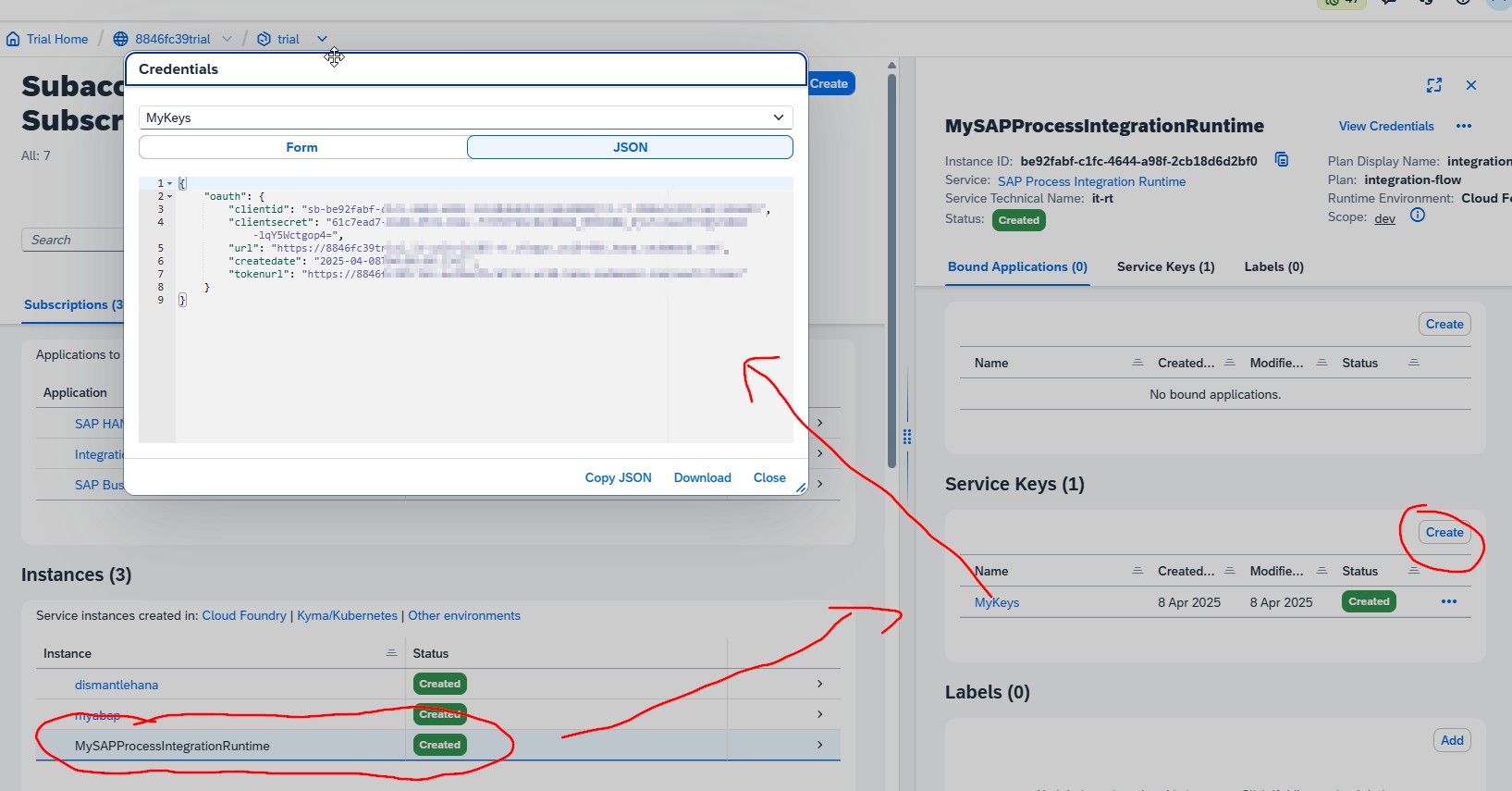Close the Credentials dialog
Viewport: 1512px width, 791px height.
769,477
